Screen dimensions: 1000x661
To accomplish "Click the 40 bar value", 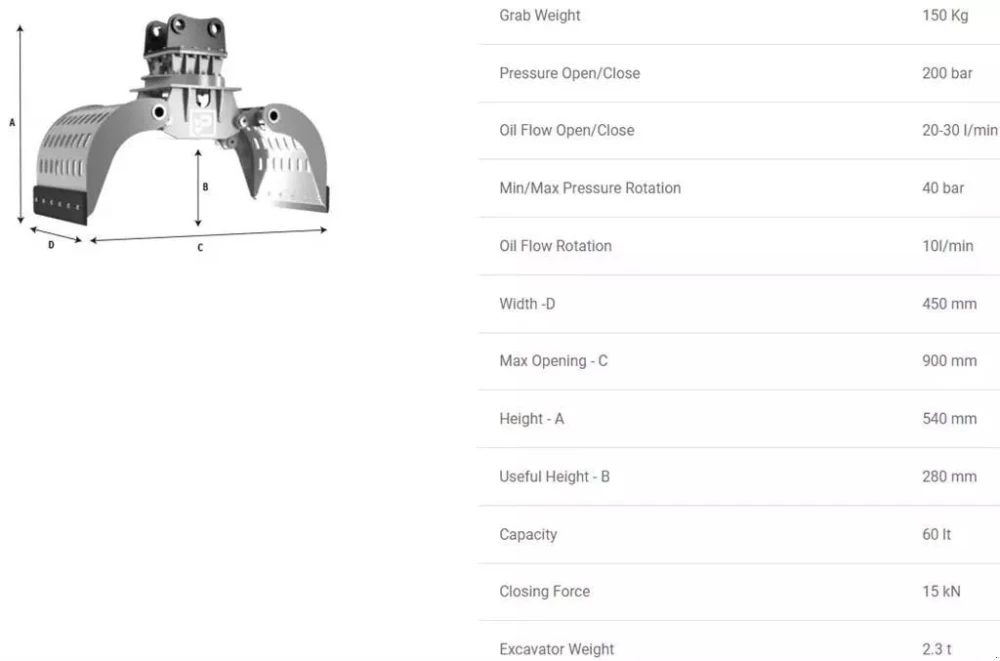I will point(942,188).
